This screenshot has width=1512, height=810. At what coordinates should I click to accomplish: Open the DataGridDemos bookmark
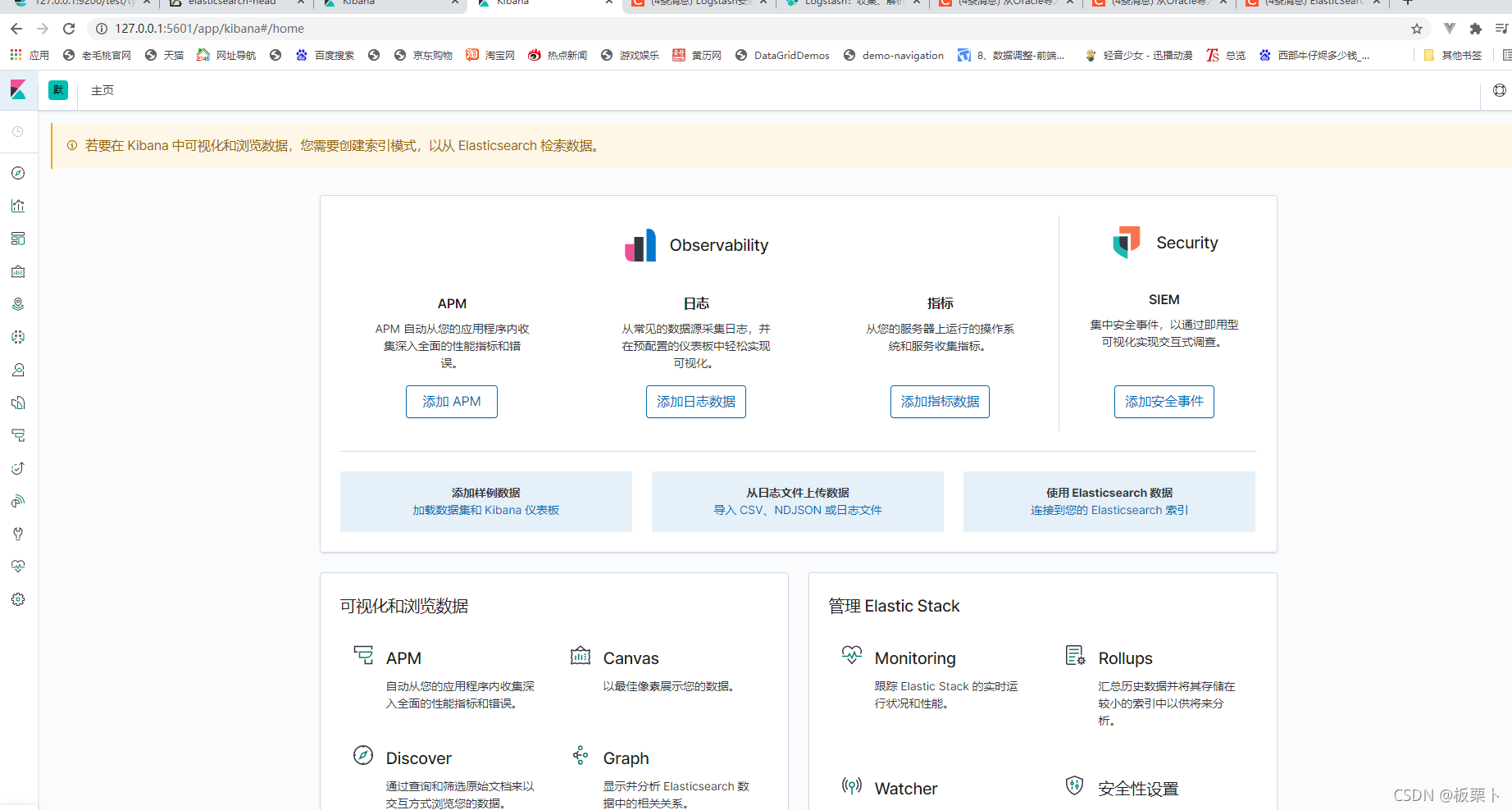pyautogui.click(x=782, y=55)
